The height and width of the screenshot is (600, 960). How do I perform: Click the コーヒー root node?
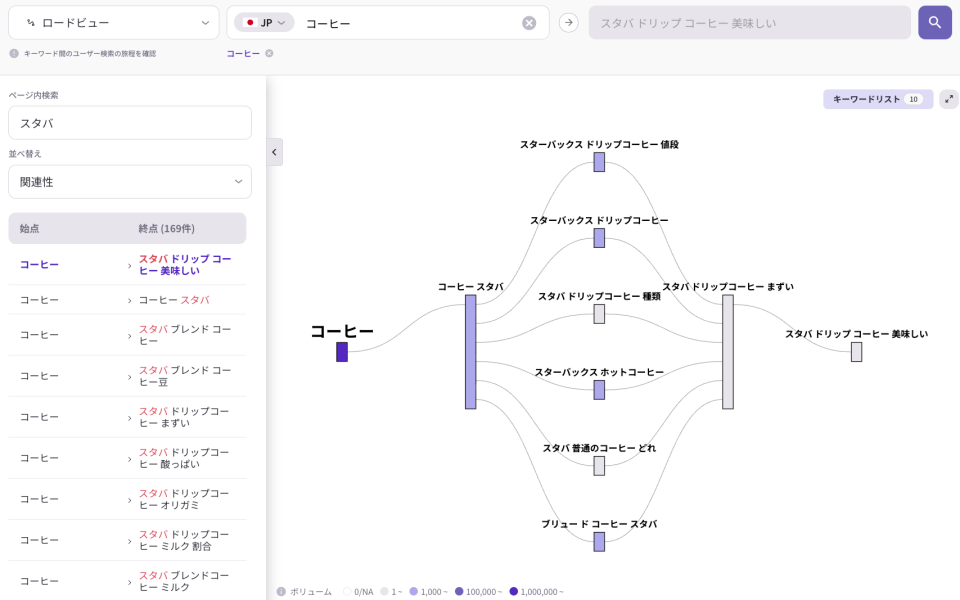coord(342,352)
